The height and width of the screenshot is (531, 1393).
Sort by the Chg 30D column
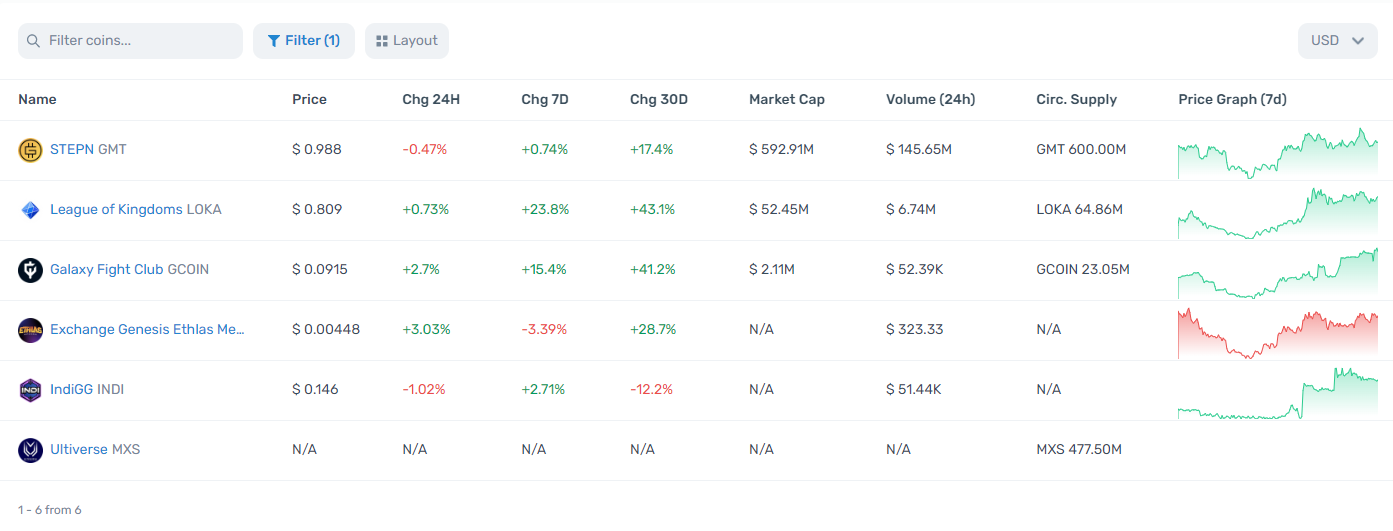click(659, 99)
